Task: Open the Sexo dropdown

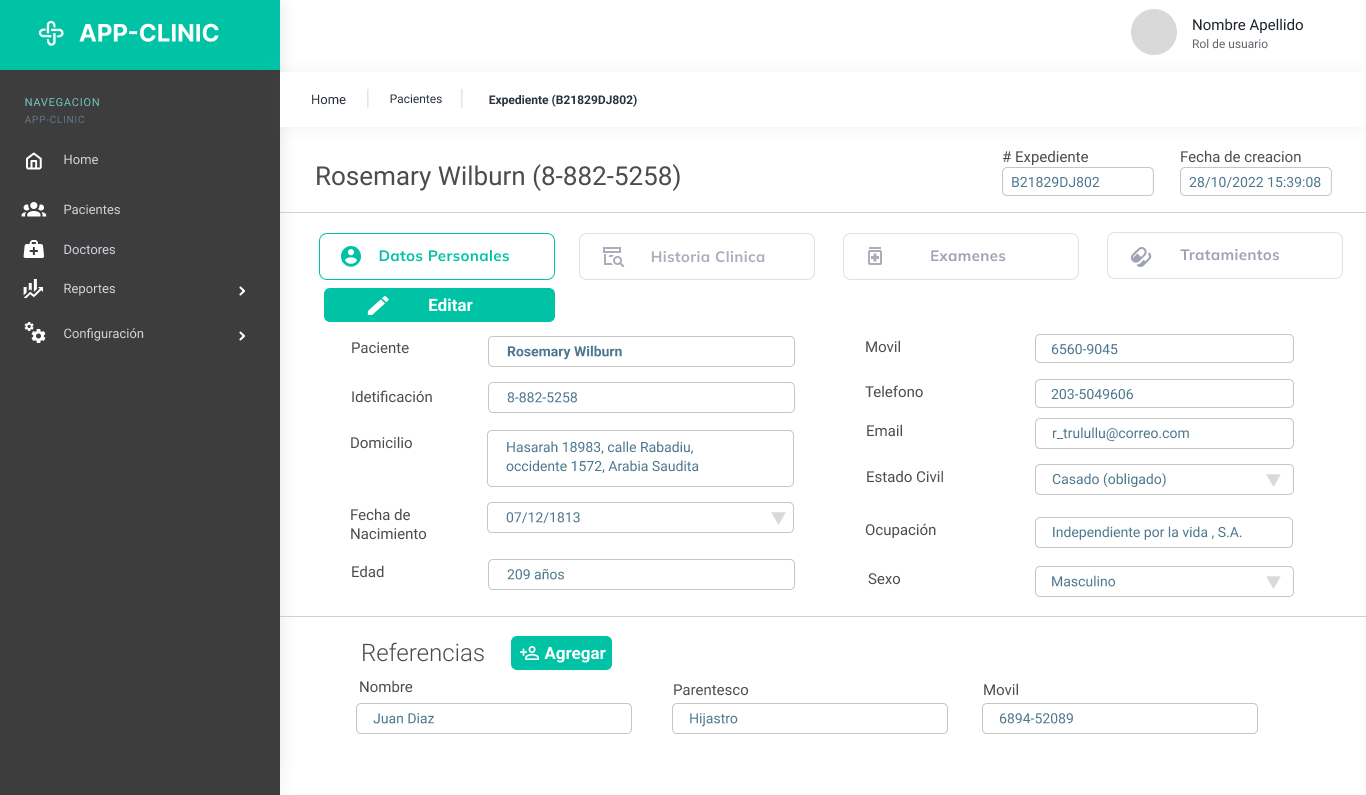Action: tap(1273, 582)
